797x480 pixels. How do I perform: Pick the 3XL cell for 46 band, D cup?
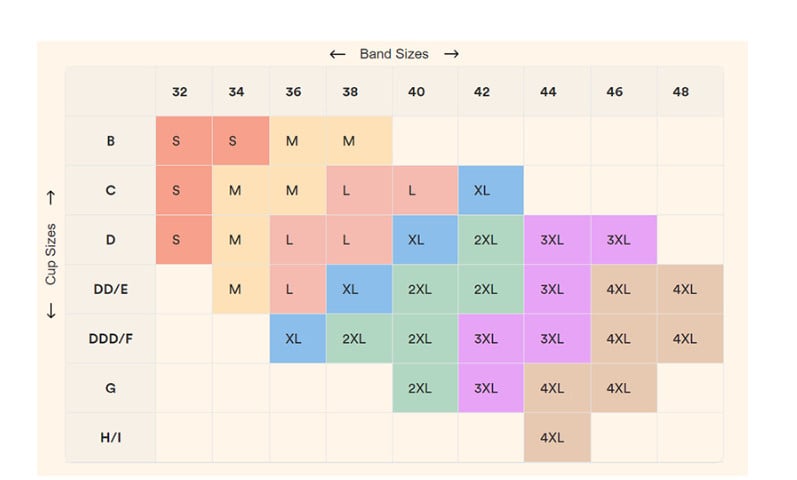(618, 240)
